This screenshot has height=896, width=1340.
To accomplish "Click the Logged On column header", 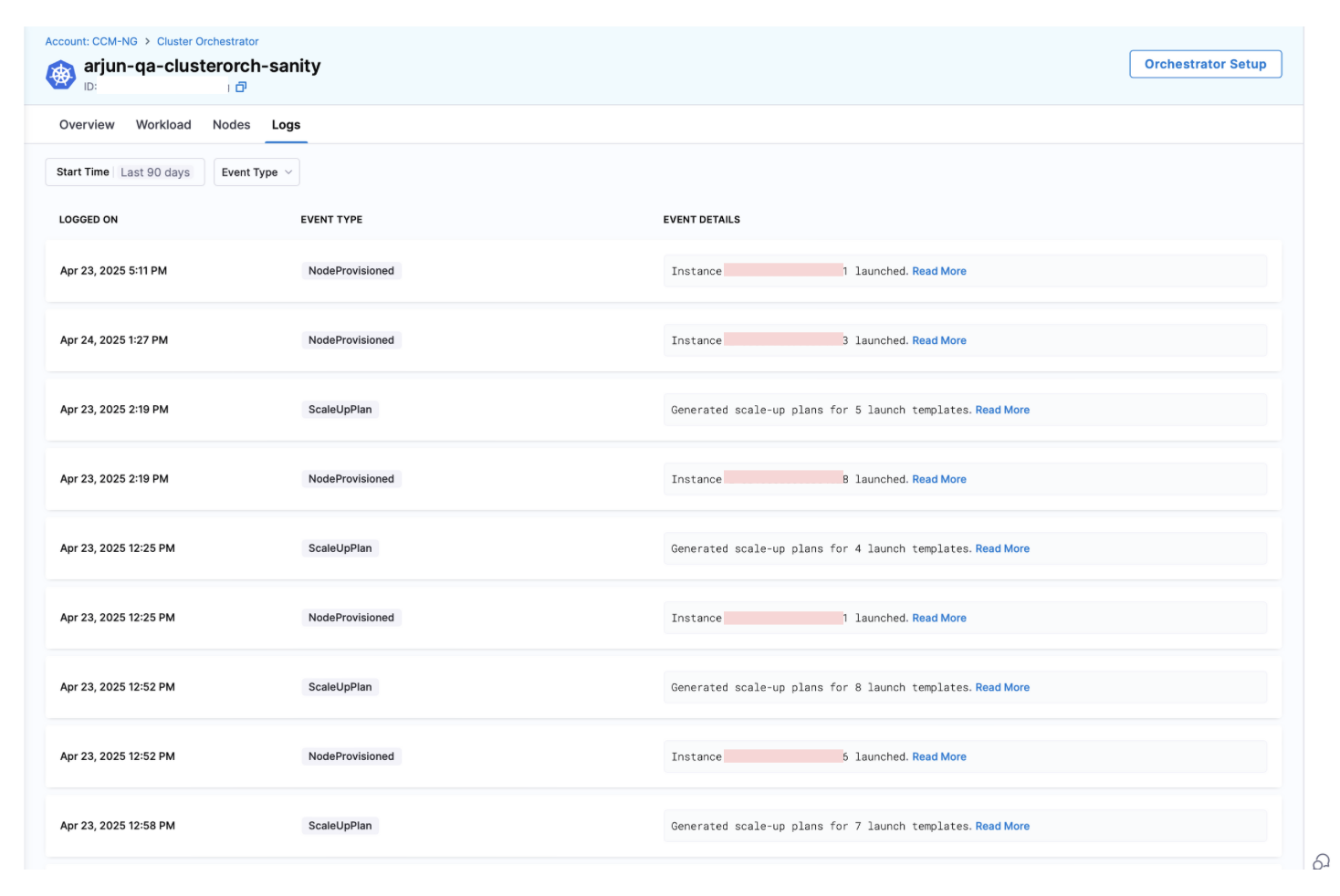I will click(89, 220).
